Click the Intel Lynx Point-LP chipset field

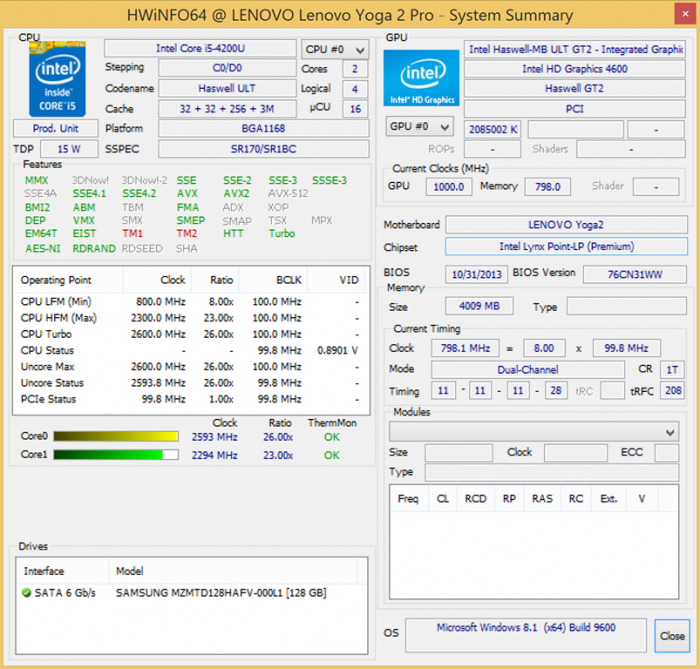click(566, 247)
